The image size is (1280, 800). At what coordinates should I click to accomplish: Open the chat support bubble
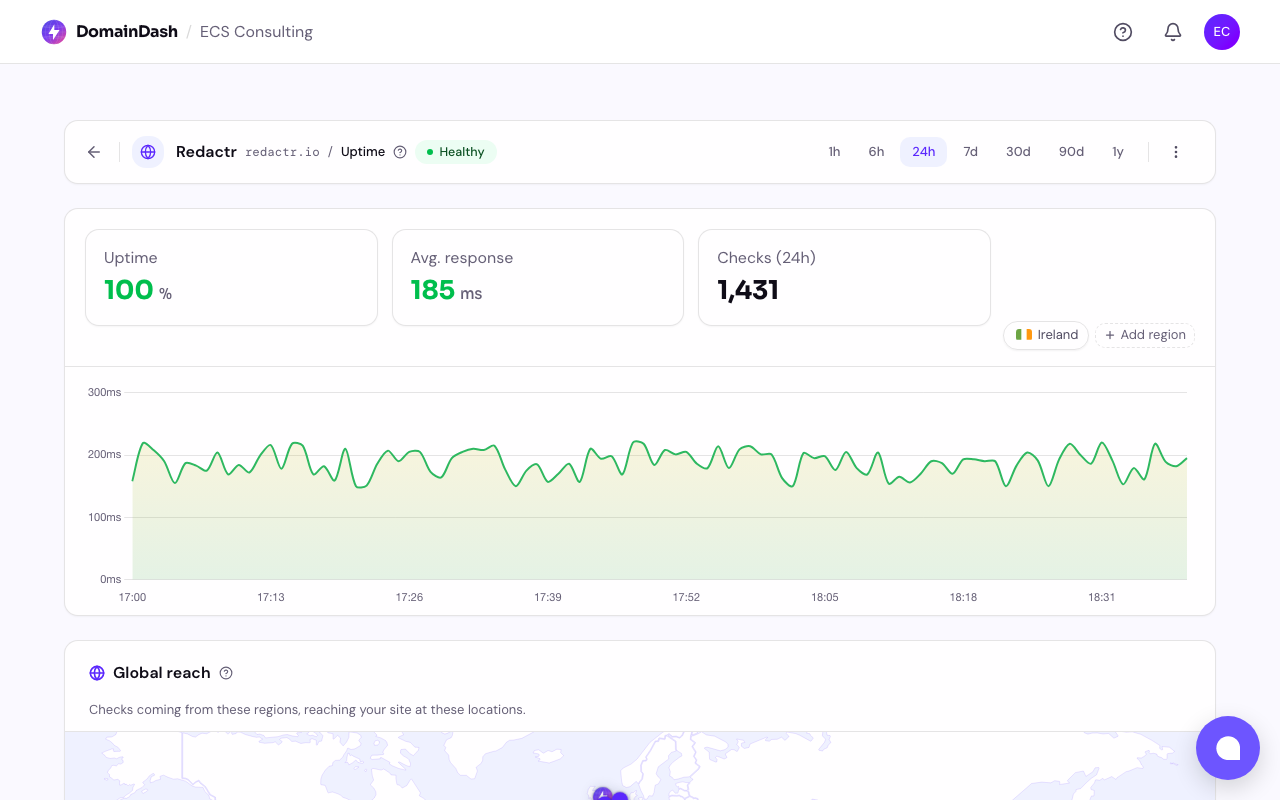pos(1228,748)
